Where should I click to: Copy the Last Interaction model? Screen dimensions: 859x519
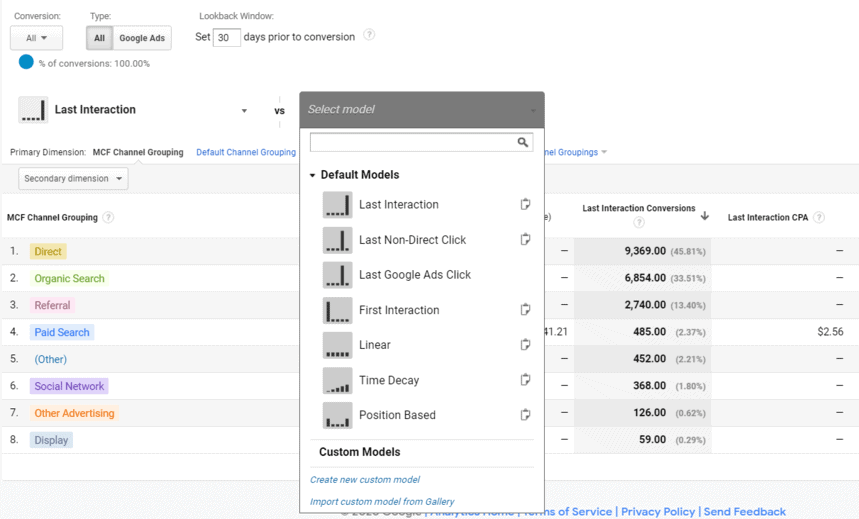pos(525,204)
